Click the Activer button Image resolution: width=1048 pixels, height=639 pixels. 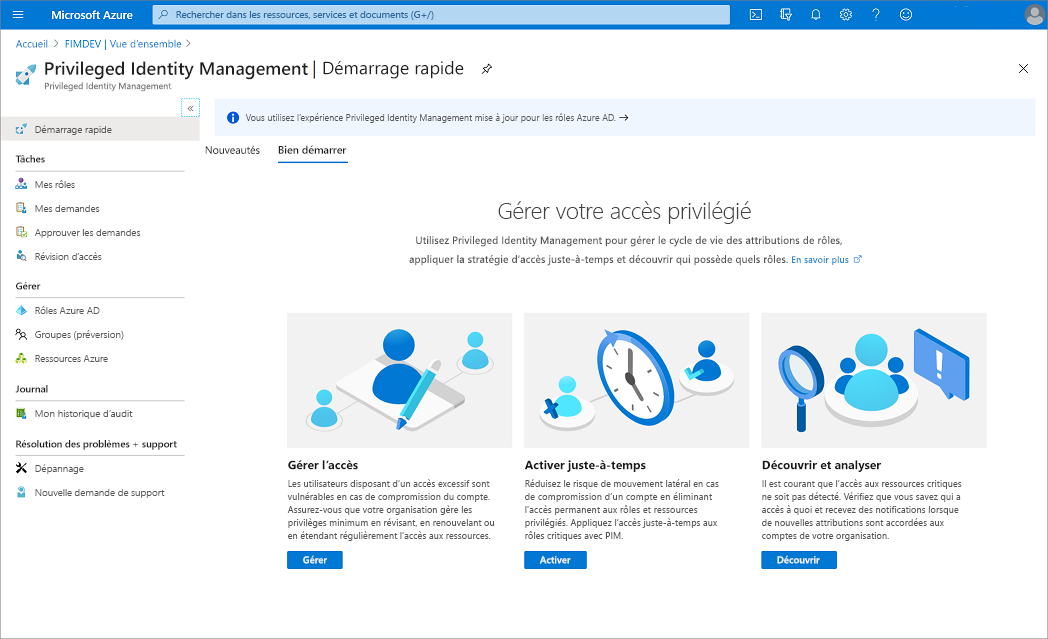click(x=555, y=560)
